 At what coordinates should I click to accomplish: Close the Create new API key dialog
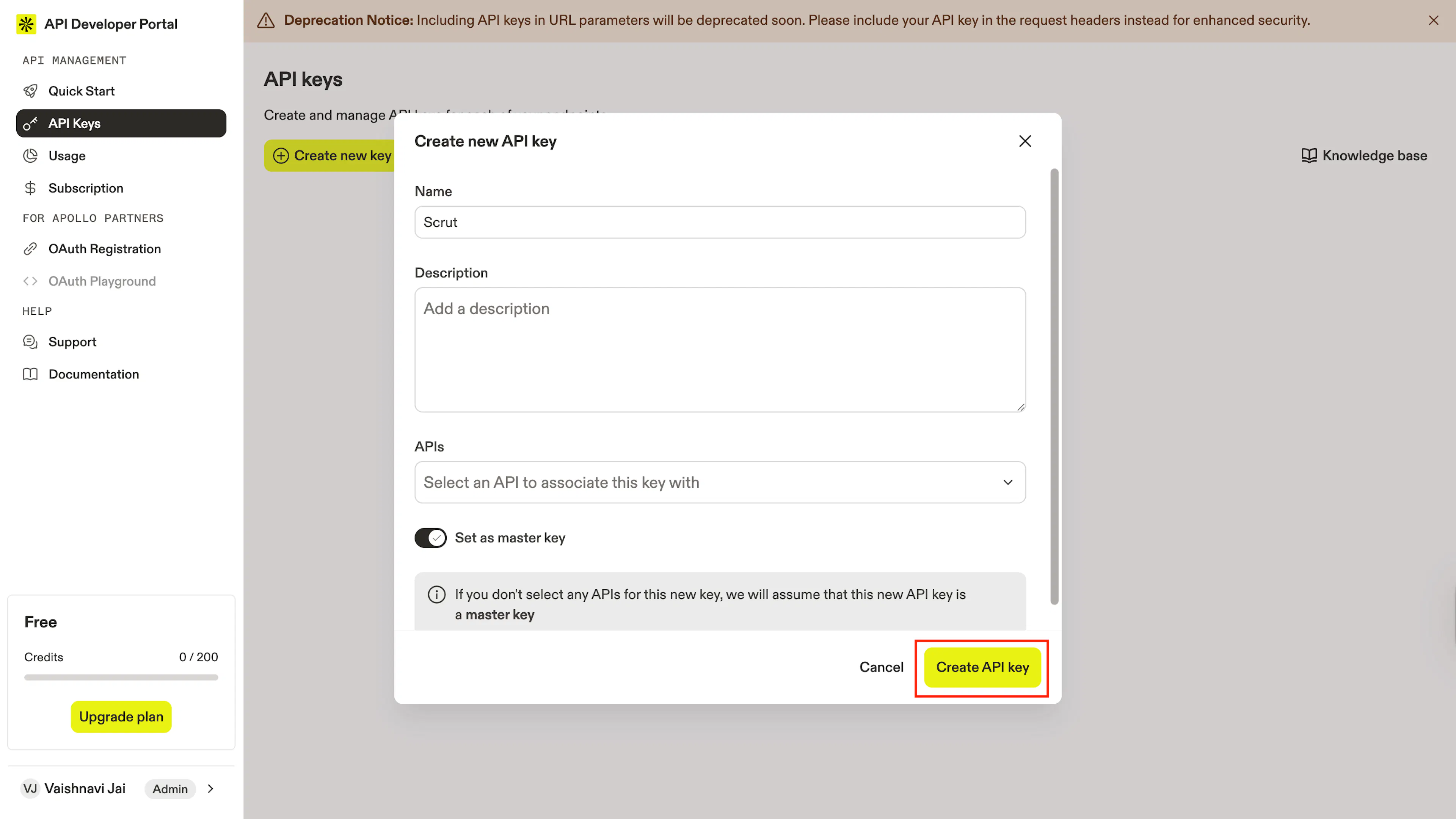coord(1025,141)
